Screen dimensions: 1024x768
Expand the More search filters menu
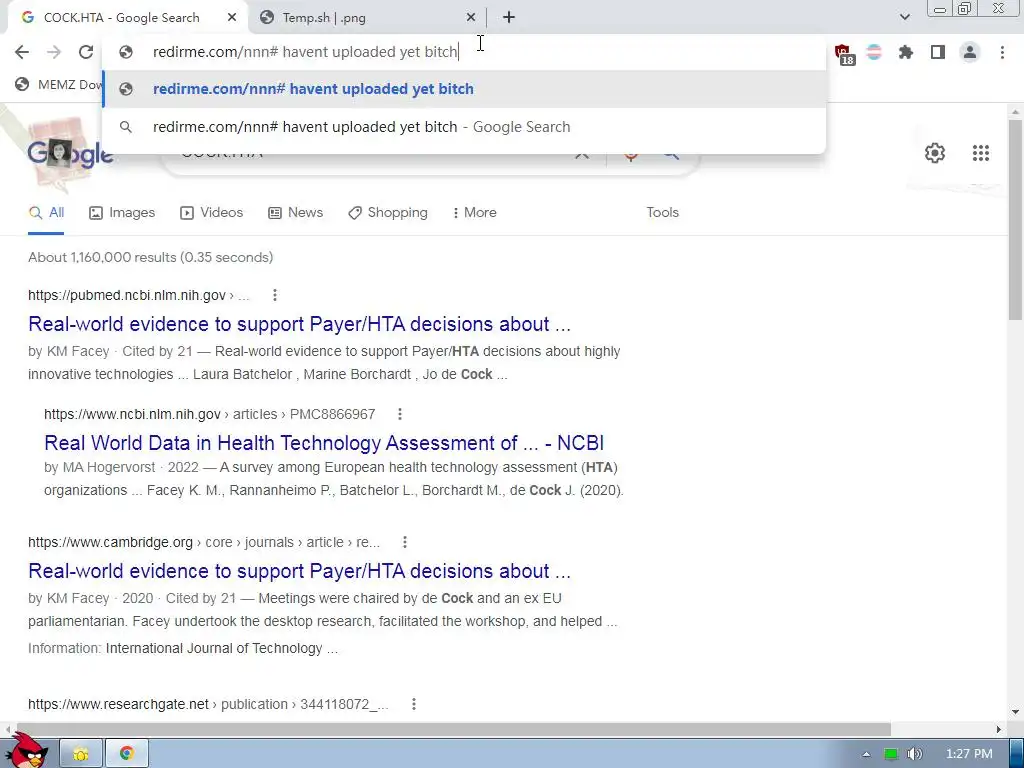(475, 213)
